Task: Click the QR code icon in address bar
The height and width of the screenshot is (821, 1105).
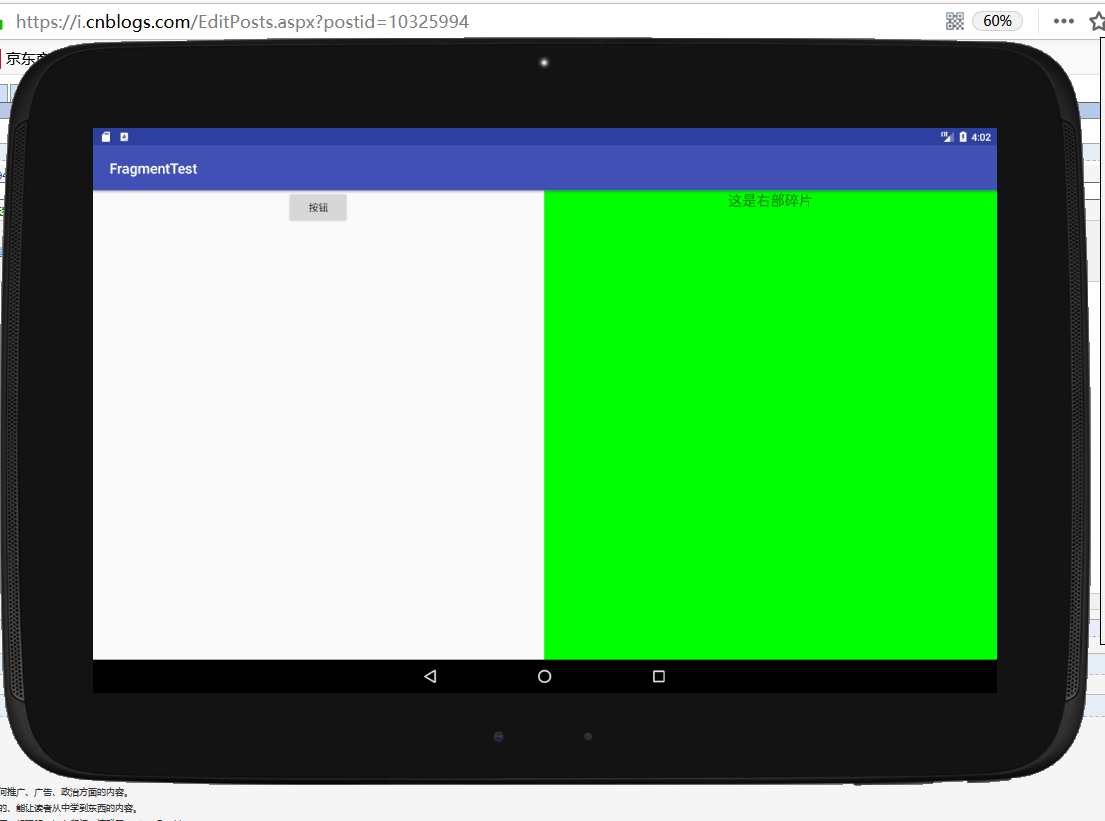Action: [954, 21]
